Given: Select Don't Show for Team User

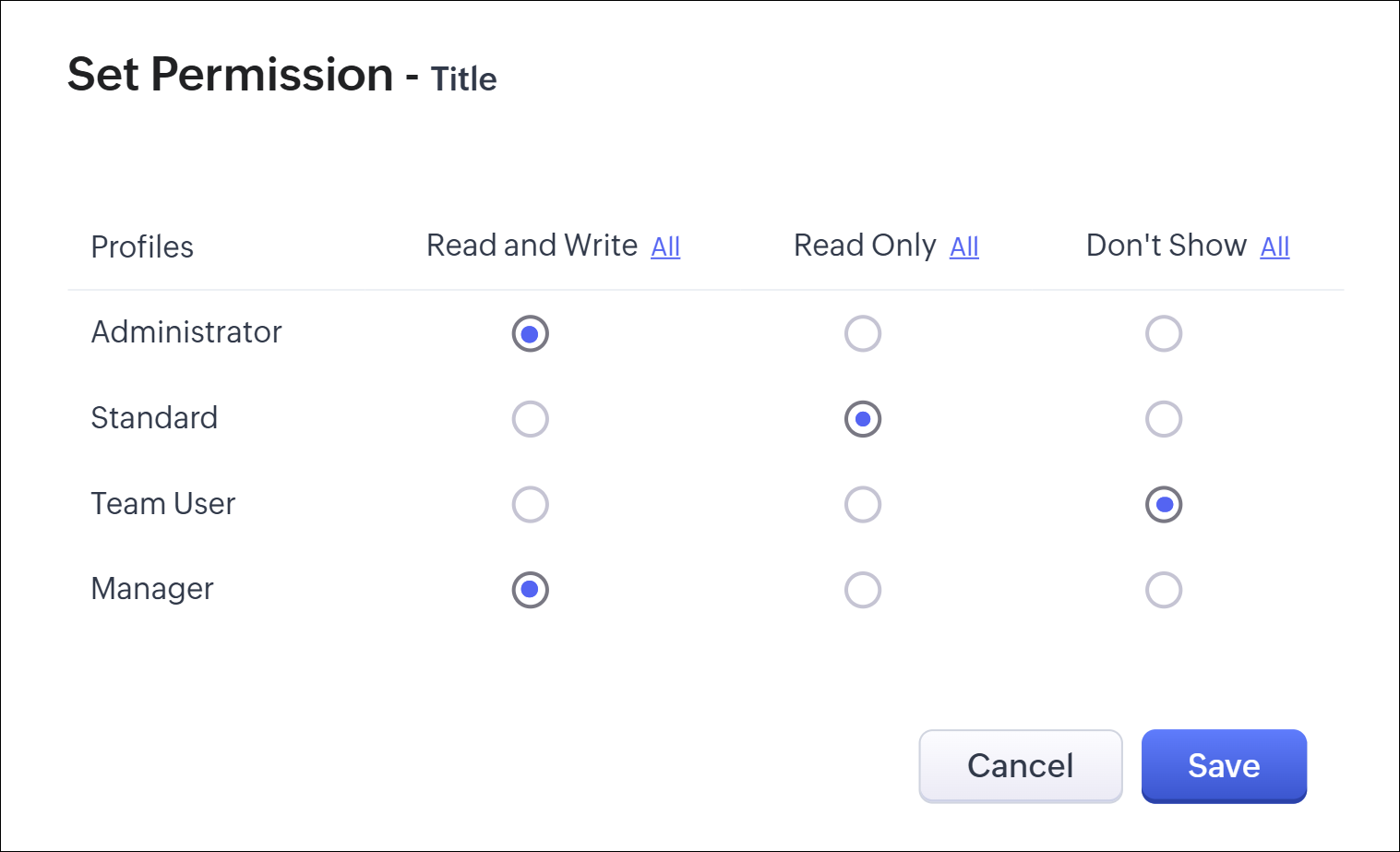Looking at the screenshot, I should click(x=1163, y=505).
